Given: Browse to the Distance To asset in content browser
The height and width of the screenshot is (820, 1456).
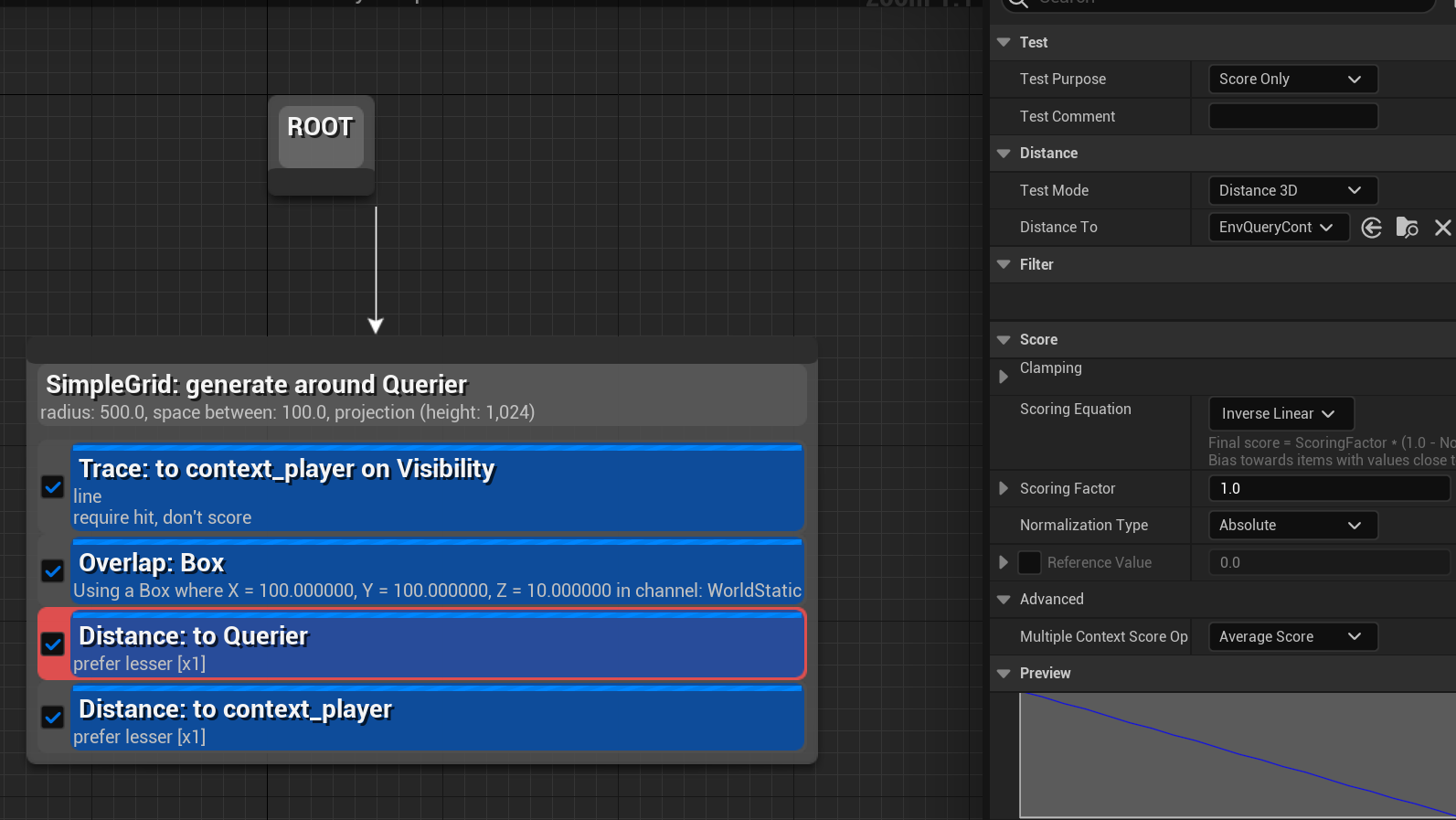Looking at the screenshot, I should pos(1407,228).
